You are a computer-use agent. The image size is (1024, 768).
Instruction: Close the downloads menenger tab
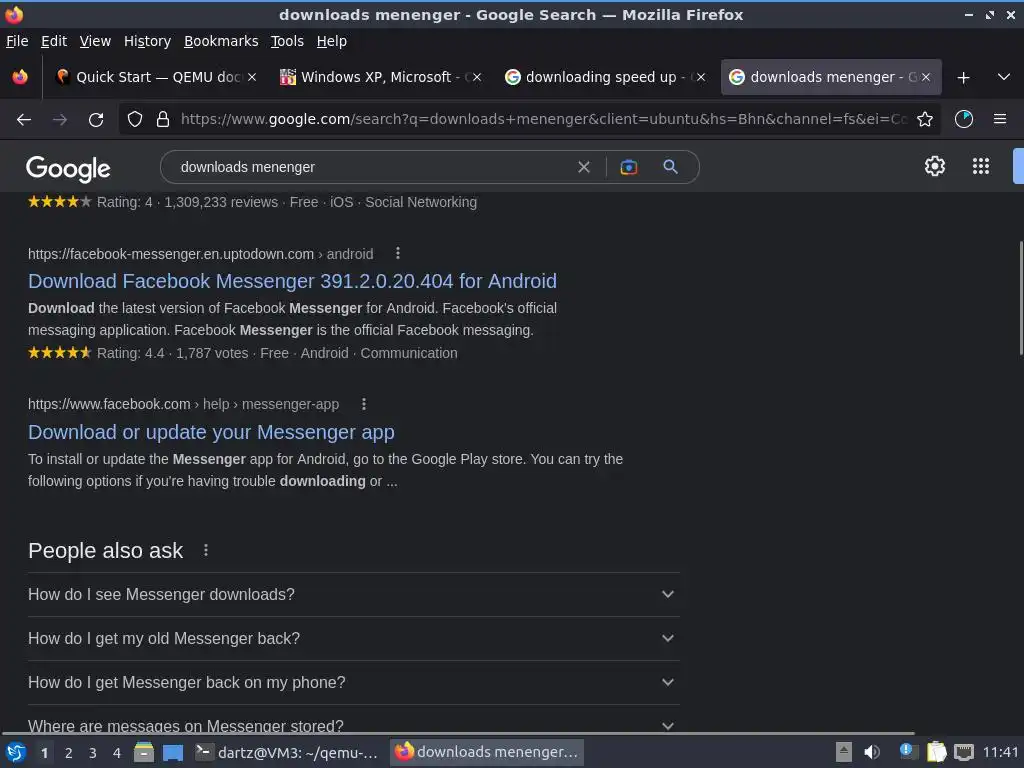pyautogui.click(x=926, y=77)
